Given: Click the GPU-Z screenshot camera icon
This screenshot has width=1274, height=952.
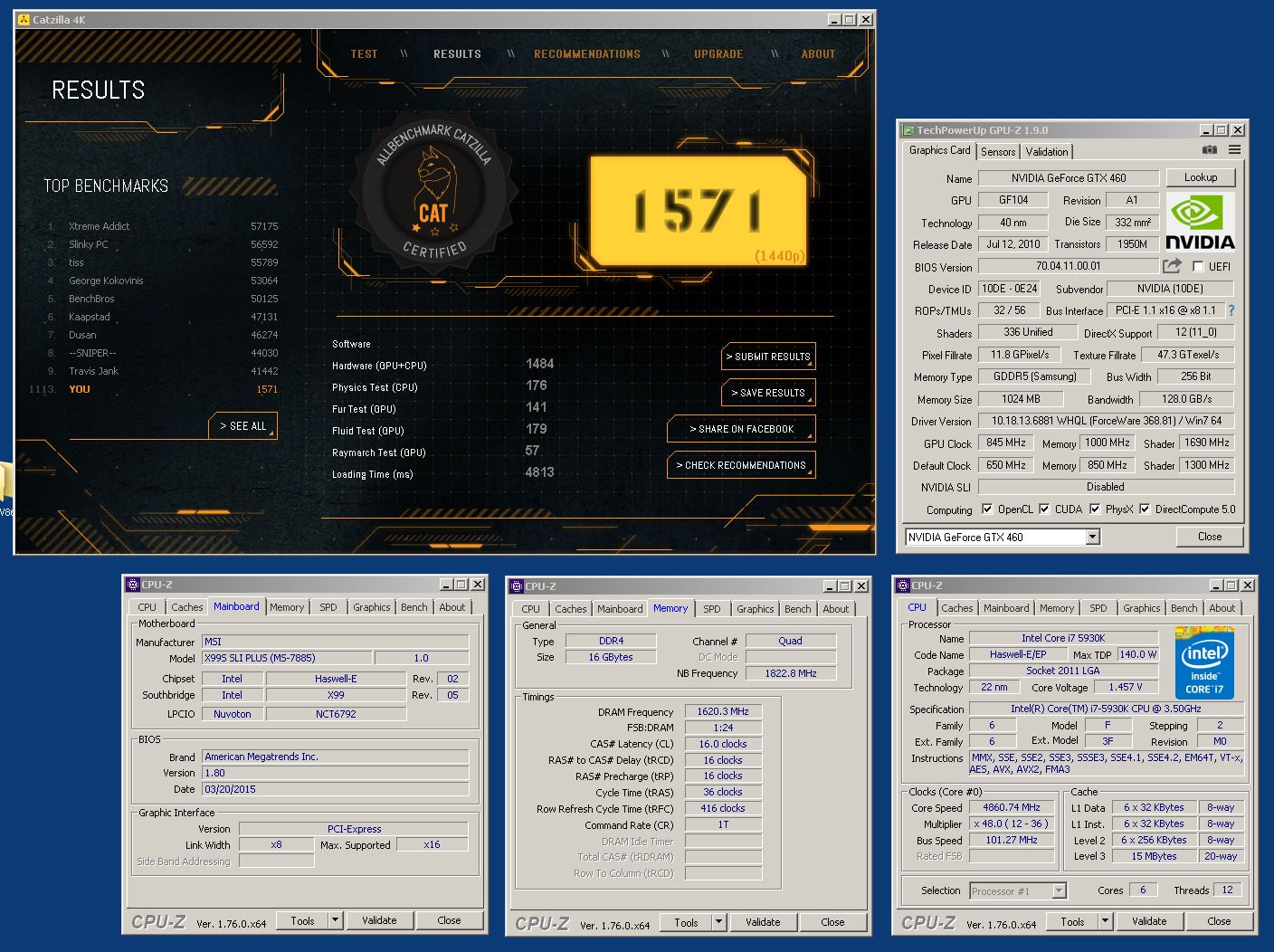Looking at the screenshot, I should 1209,150.
